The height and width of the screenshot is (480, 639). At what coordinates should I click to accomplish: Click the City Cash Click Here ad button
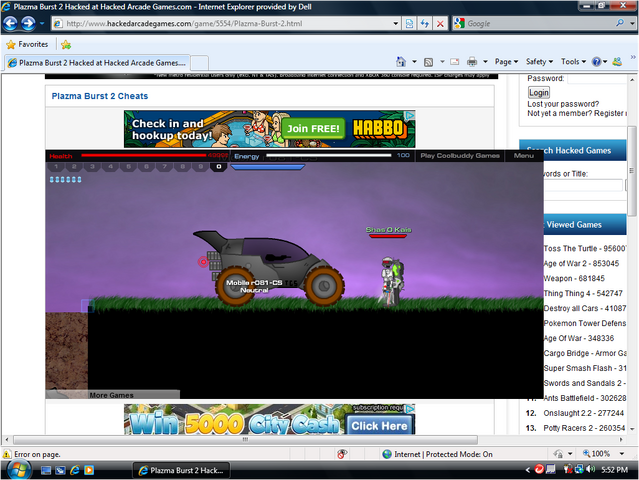(379, 425)
